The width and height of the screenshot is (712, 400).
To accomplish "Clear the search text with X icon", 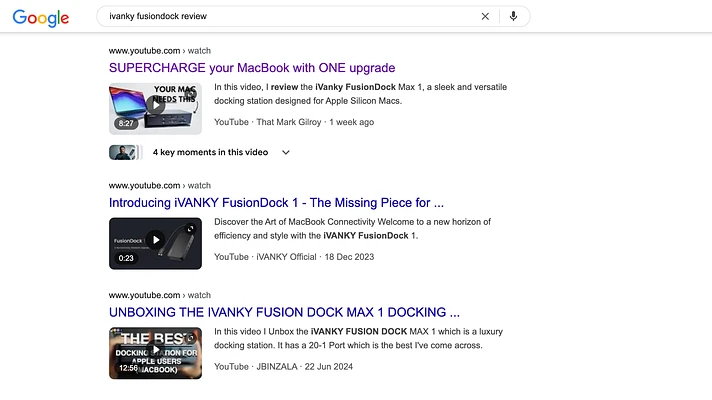I will pos(485,17).
